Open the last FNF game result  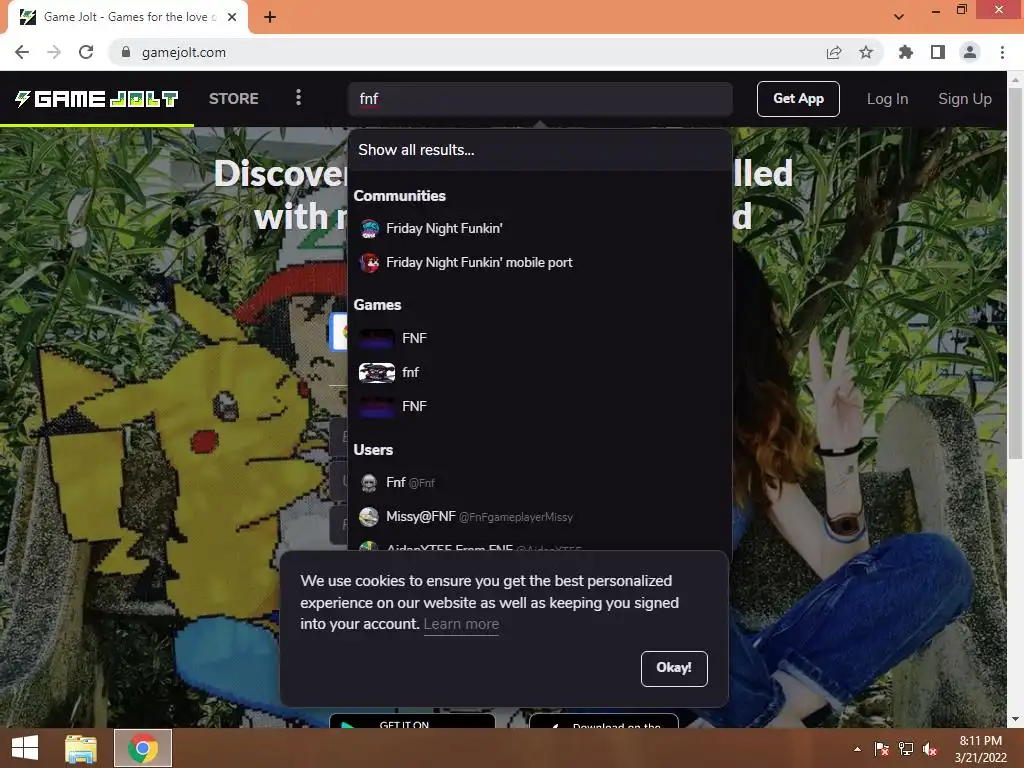click(540, 406)
